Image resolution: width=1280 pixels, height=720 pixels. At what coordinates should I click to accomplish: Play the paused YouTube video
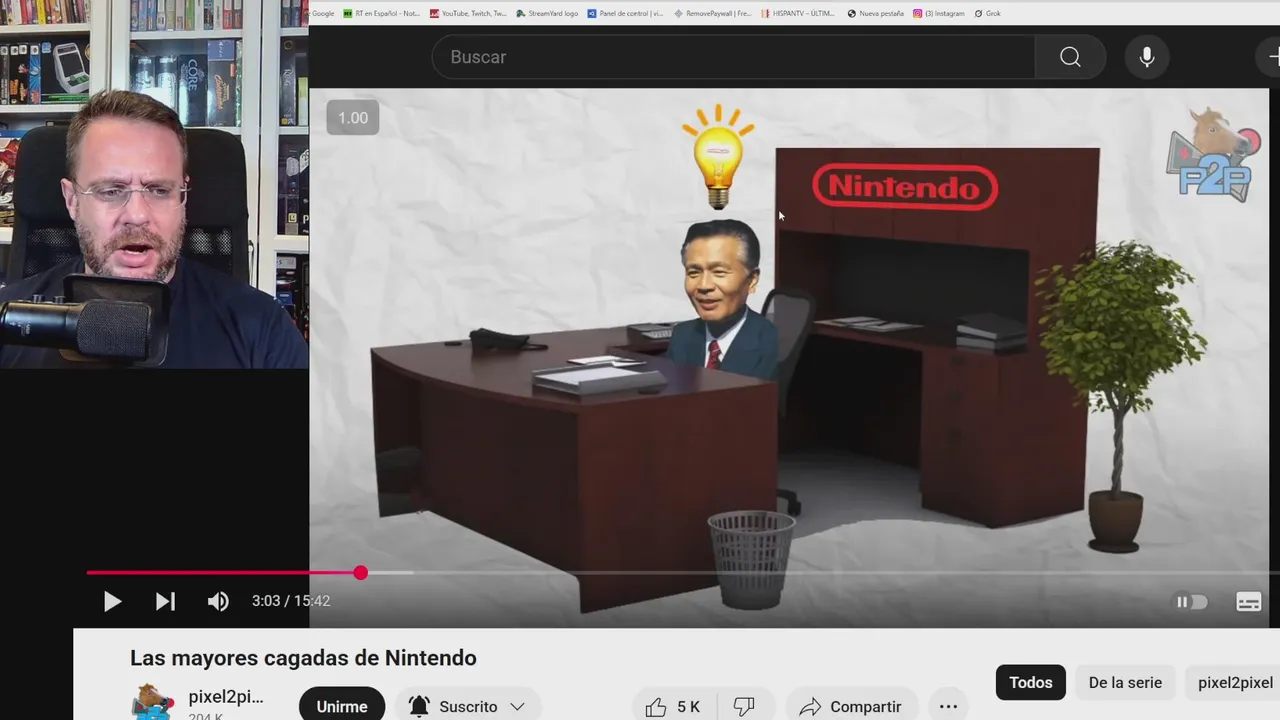(112, 601)
